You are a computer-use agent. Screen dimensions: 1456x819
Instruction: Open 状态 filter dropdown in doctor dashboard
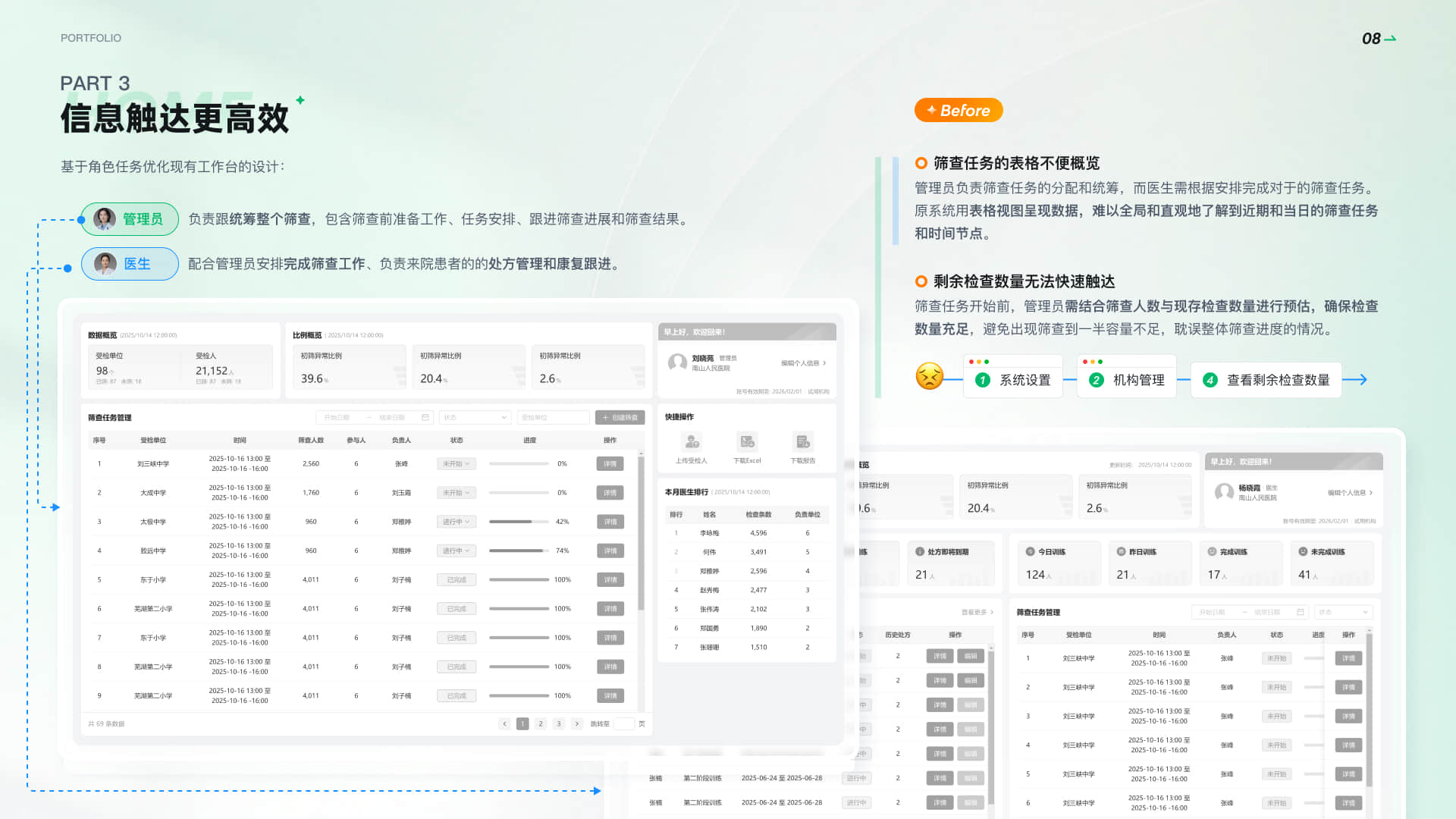pyautogui.click(x=1343, y=612)
